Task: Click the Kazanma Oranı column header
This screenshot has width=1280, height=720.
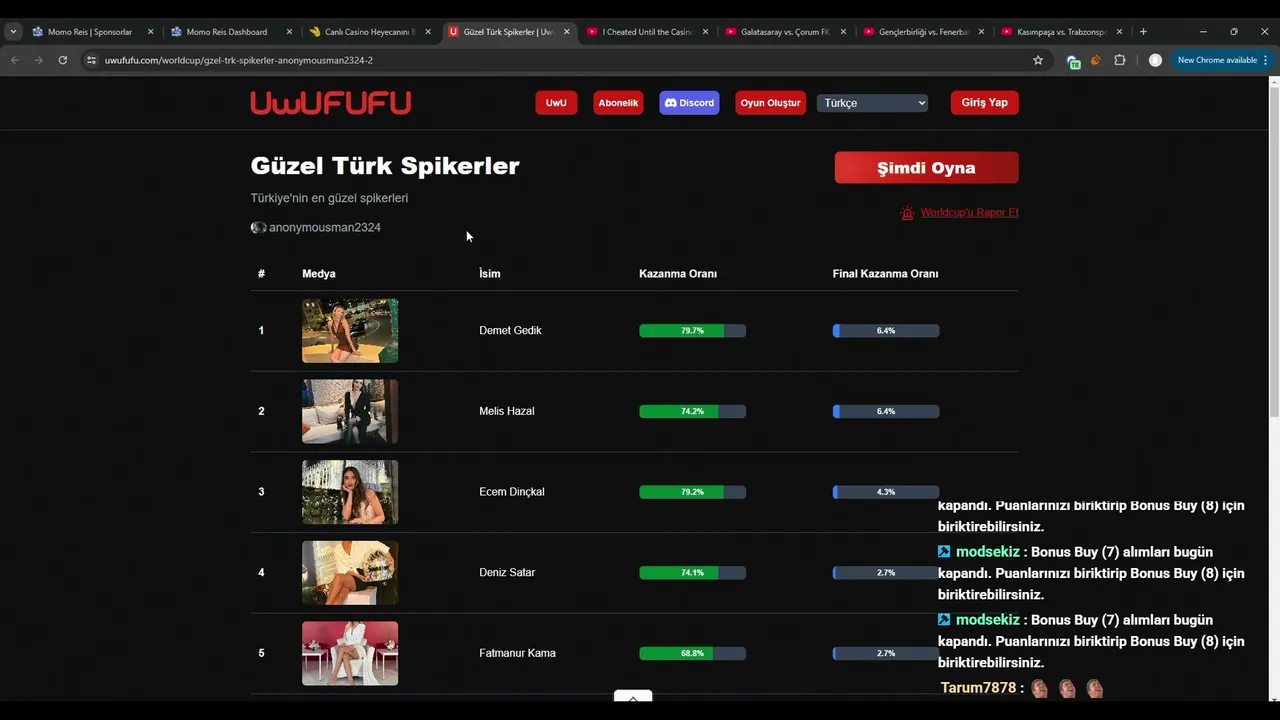Action: 678,274
